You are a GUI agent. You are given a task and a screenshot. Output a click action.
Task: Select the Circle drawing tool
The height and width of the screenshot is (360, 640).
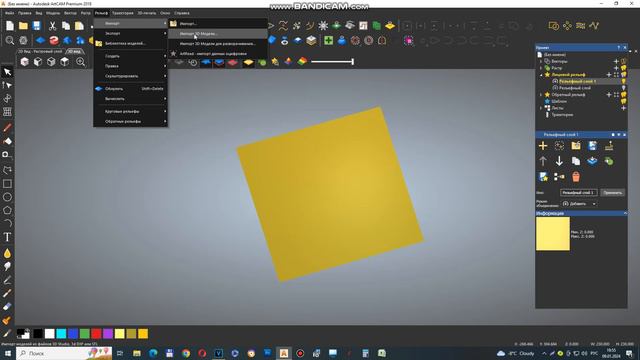coord(7,197)
